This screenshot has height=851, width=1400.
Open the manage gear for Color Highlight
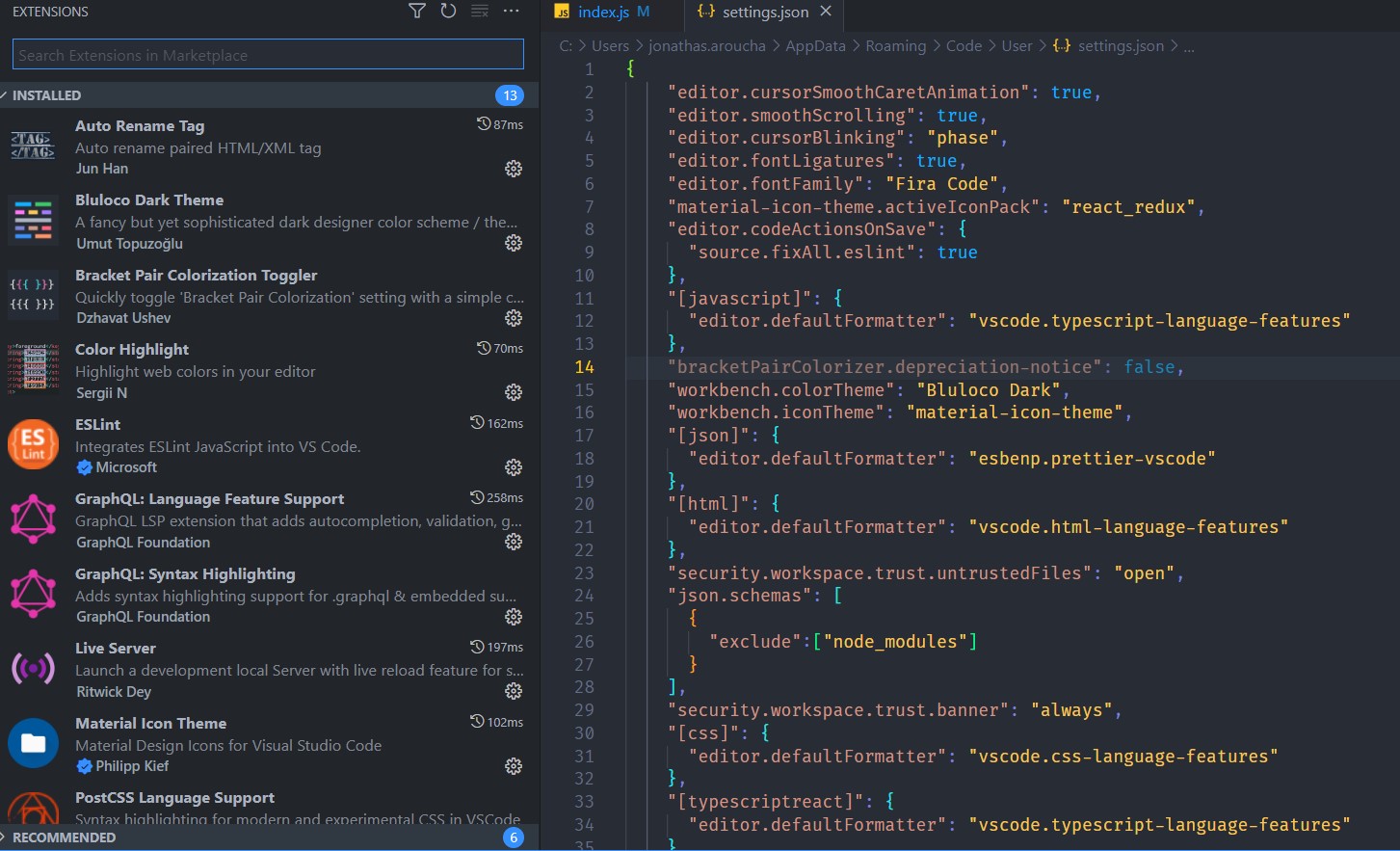click(x=514, y=392)
